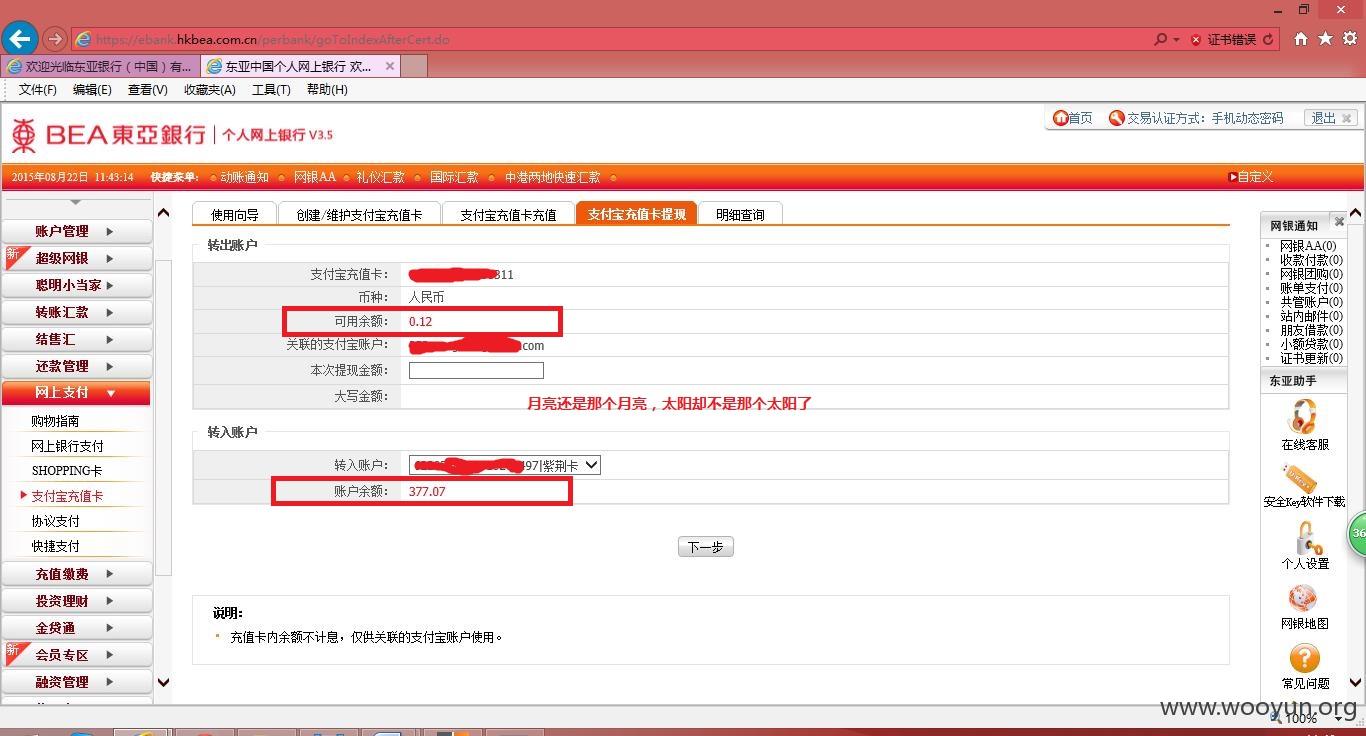Click the 证书错误 certificate warning
This screenshot has height=736, width=1366.
pos(1223,40)
